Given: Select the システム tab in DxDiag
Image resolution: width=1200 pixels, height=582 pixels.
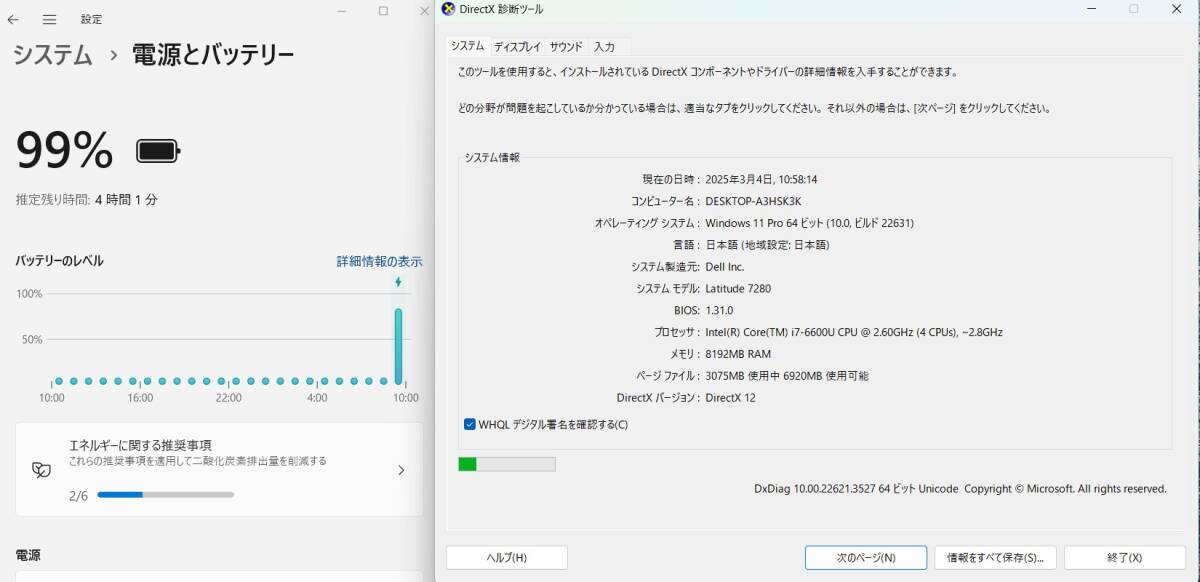Looking at the screenshot, I should point(469,46).
